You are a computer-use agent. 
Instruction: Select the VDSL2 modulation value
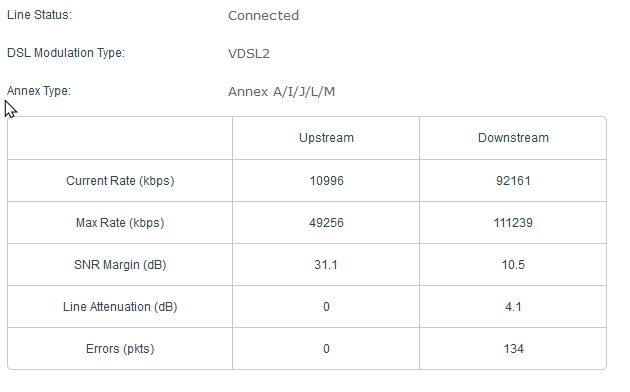(249, 53)
